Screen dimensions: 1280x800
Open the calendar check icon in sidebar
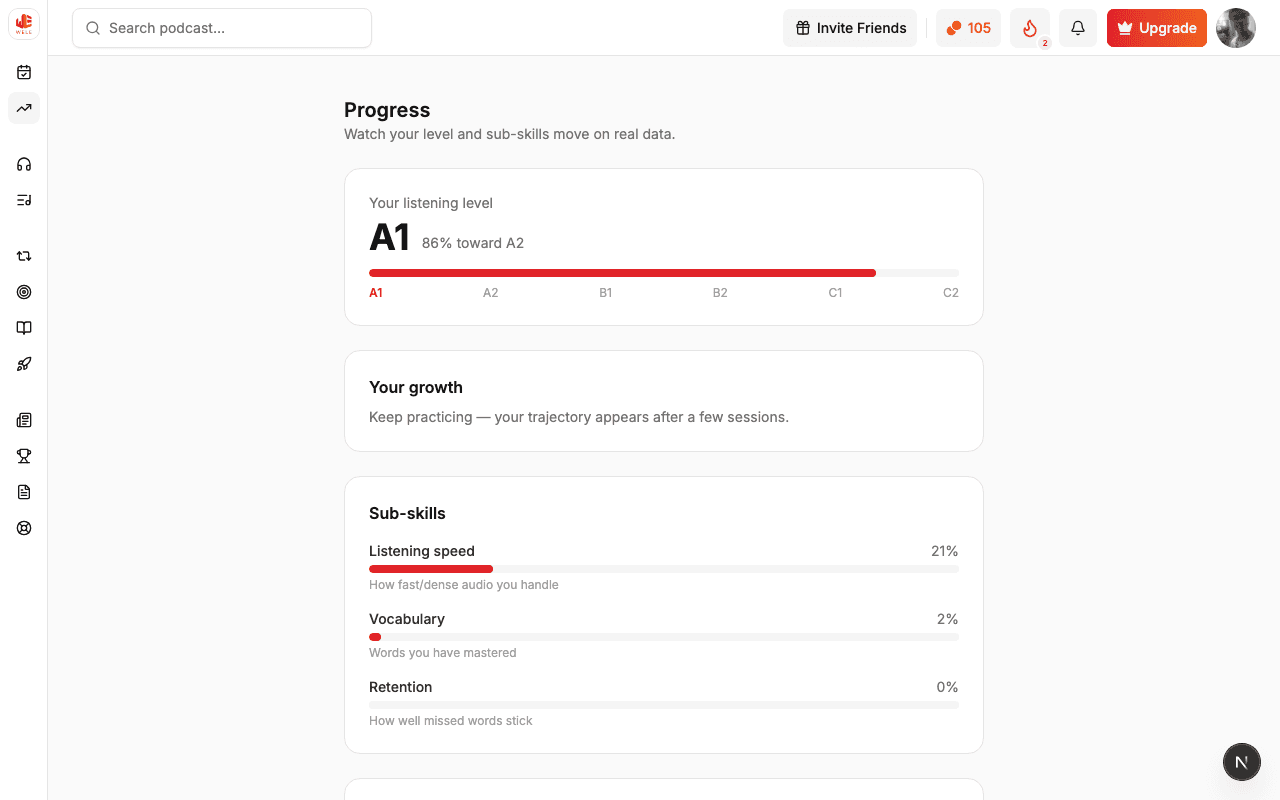(24, 72)
